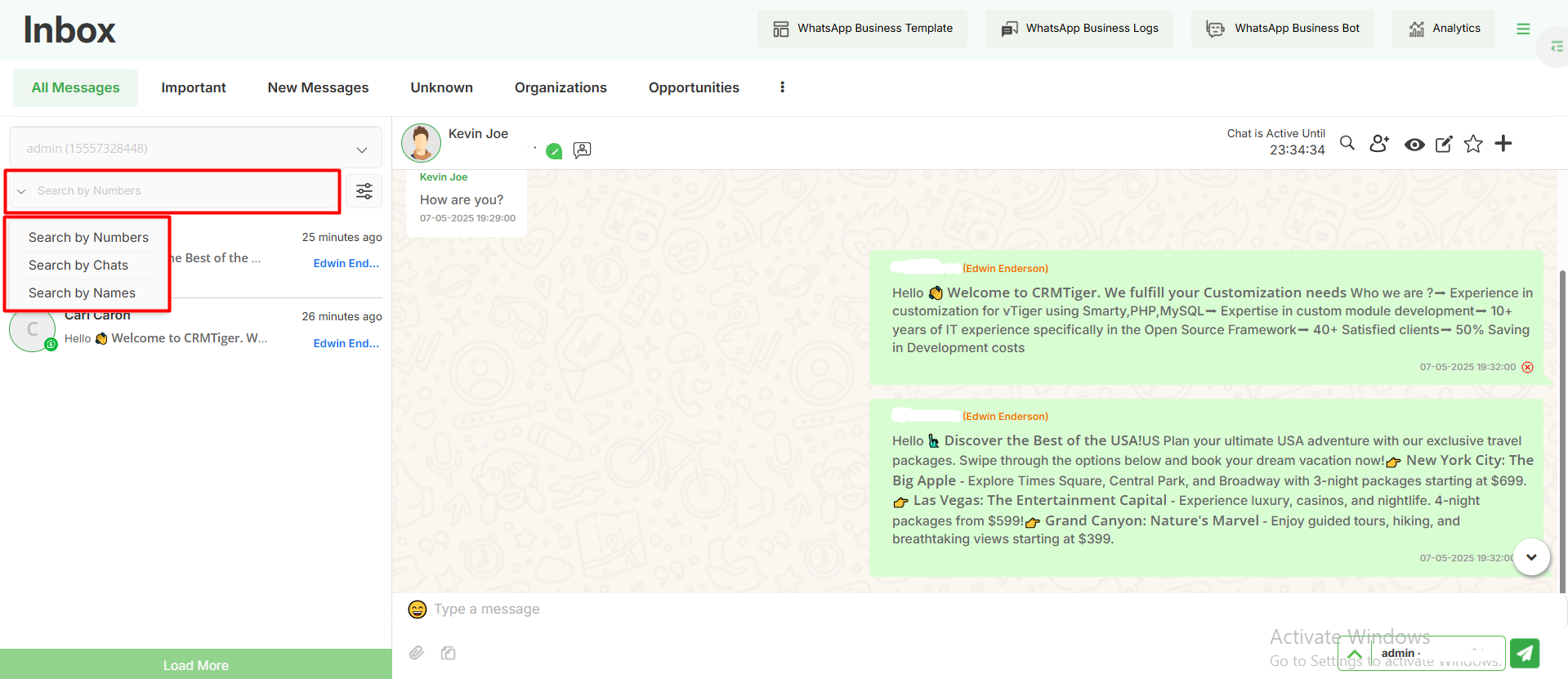1568x679 pixels.
Task: Click the Chat is Active Until timer
Action: pos(1275,142)
